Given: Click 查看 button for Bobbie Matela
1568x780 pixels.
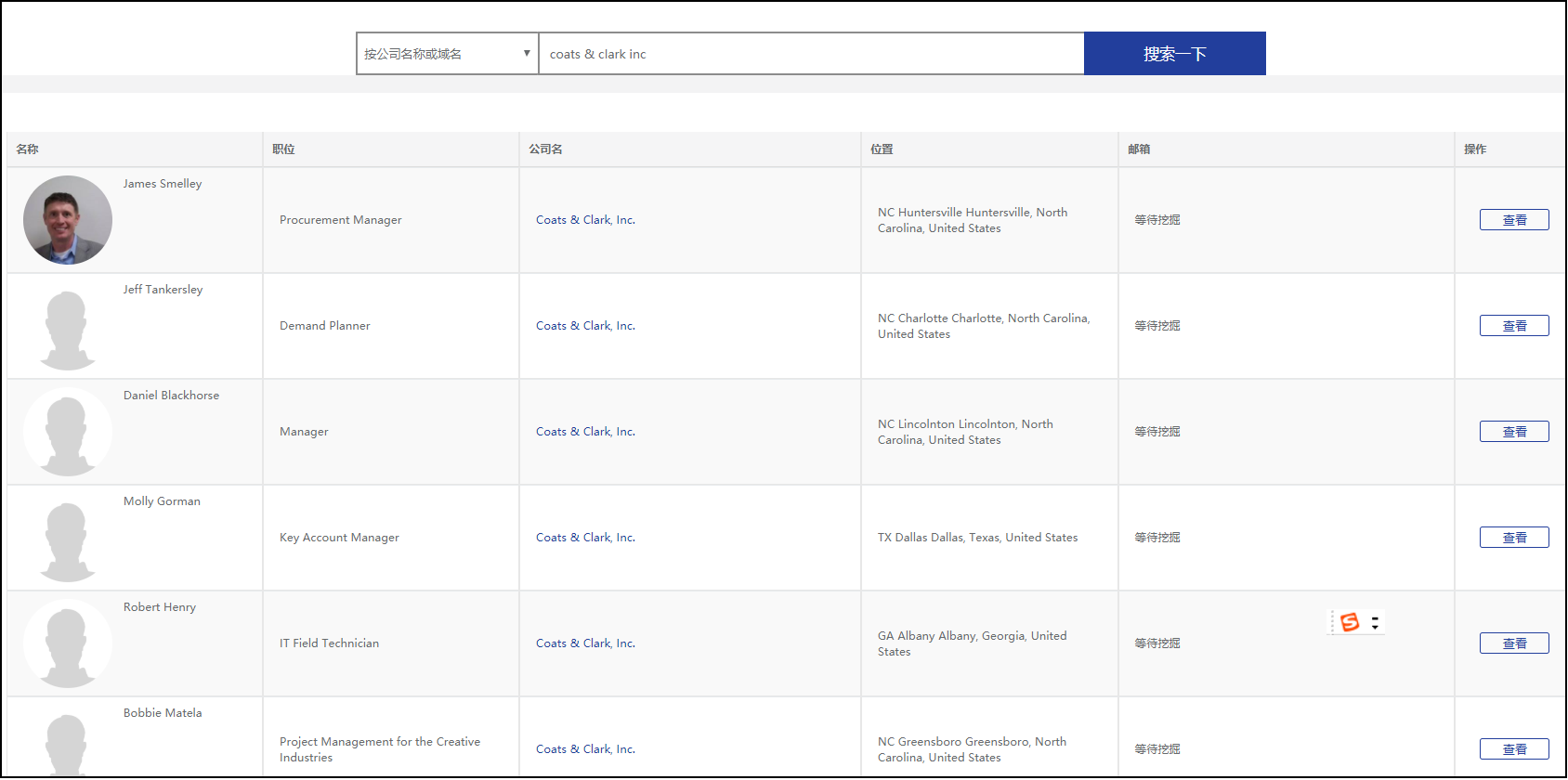Looking at the screenshot, I should (x=1514, y=749).
